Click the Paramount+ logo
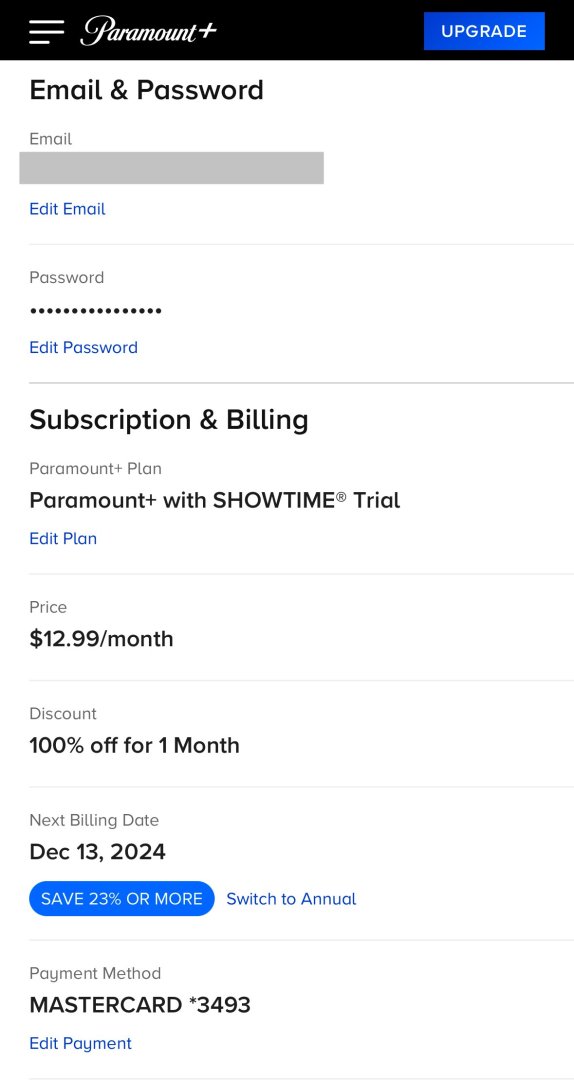574x1080 pixels. 149,31
